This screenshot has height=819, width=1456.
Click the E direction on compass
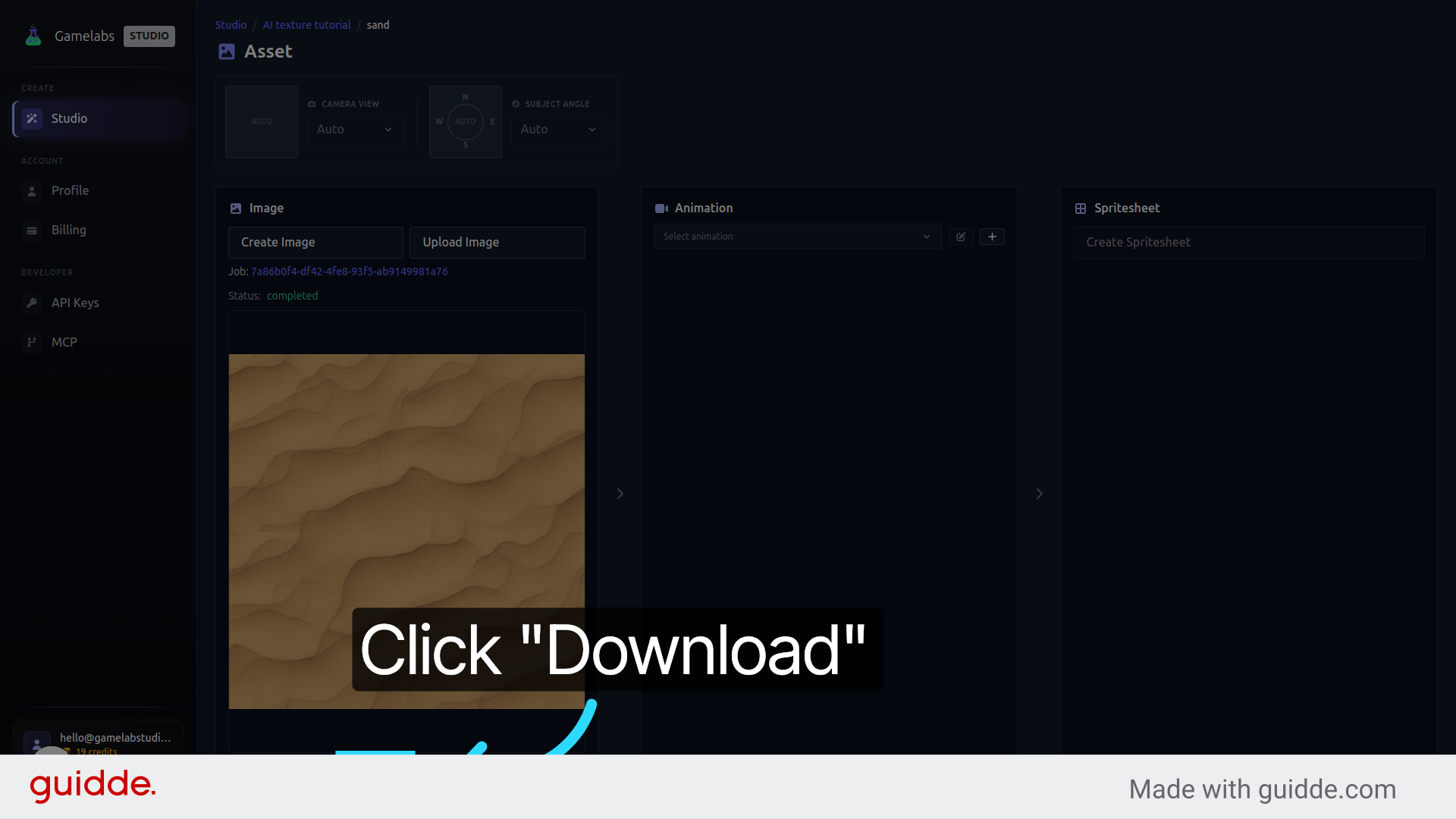point(493,121)
